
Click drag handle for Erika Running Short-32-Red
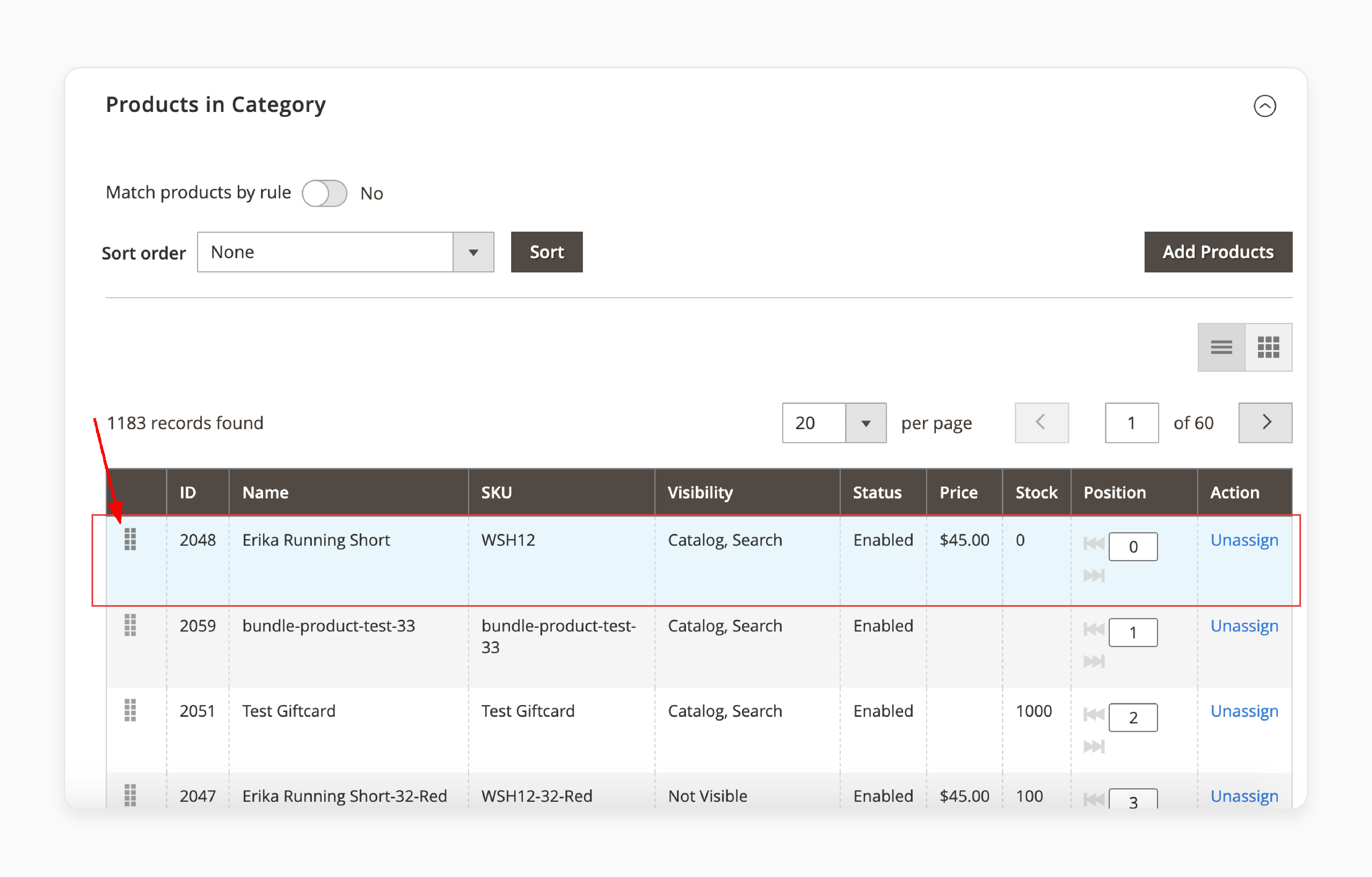point(130,795)
